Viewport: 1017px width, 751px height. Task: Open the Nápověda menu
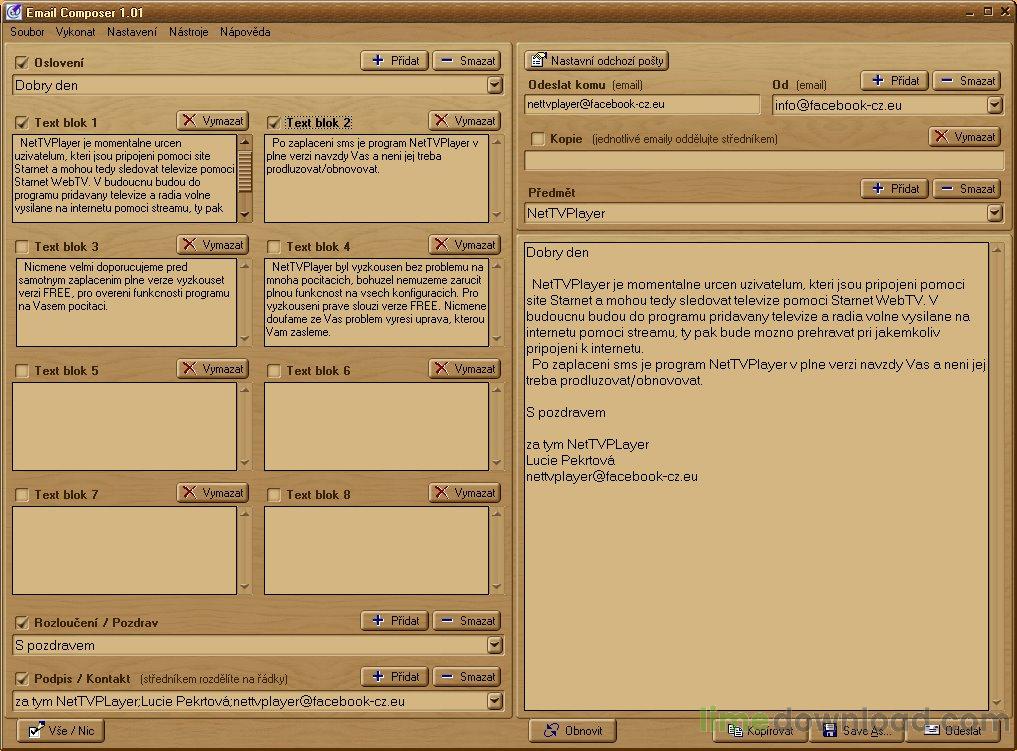[x=245, y=32]
